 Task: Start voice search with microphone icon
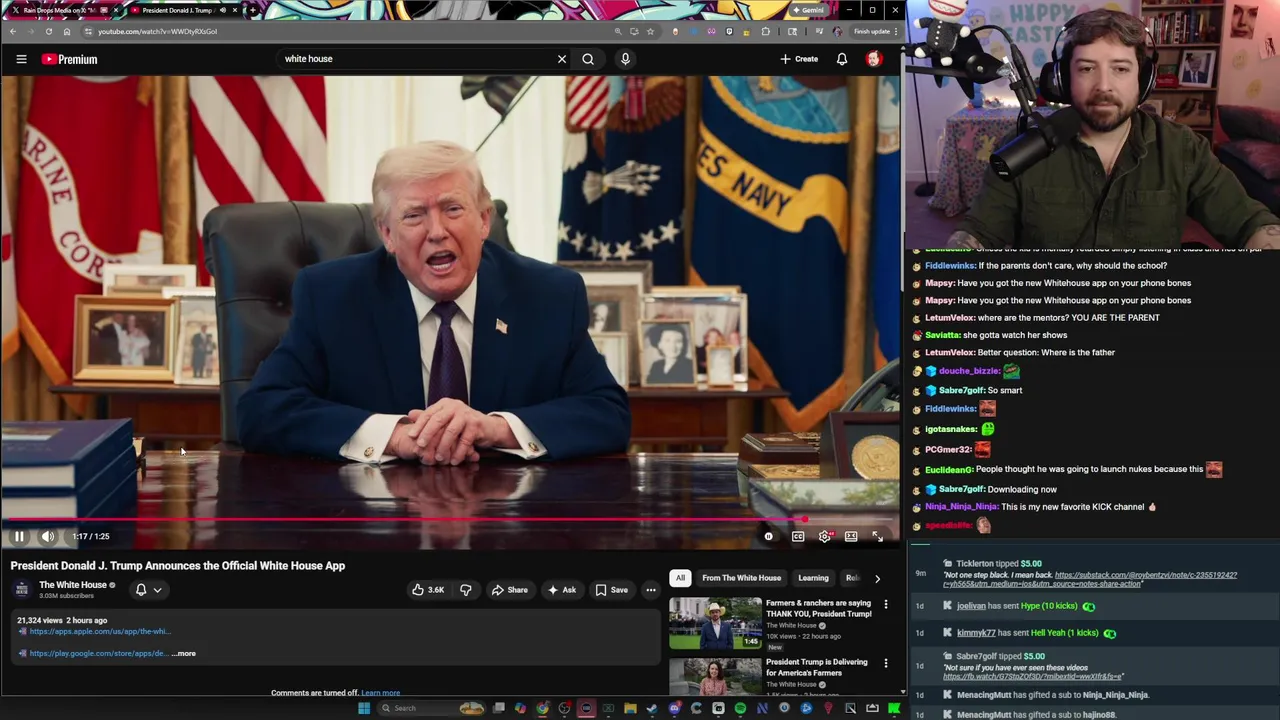coord(625,59)
